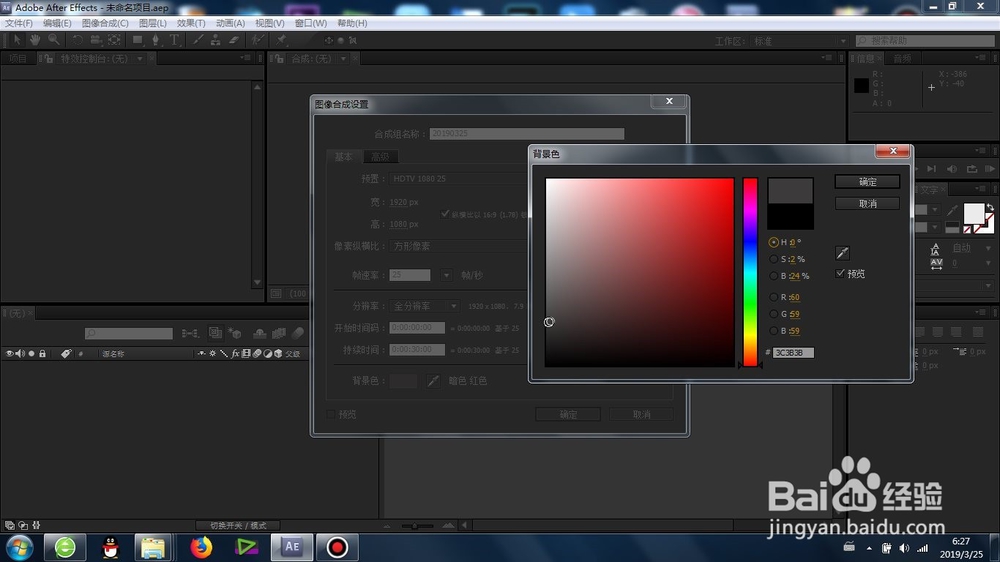This screenshot has height=562, width=1000.
Task: Switch to the Advanced tab in composition settings
Action: 381,156
